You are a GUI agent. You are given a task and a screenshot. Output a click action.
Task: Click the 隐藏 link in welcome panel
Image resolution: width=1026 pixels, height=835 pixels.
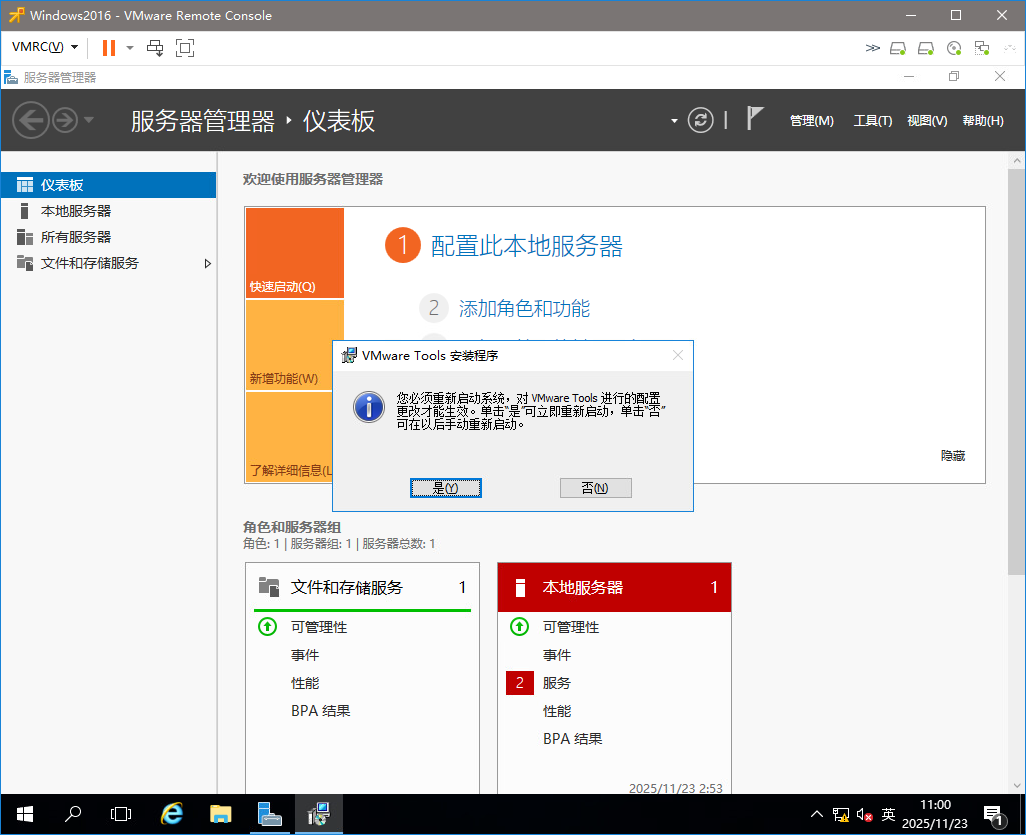[953, 455]
